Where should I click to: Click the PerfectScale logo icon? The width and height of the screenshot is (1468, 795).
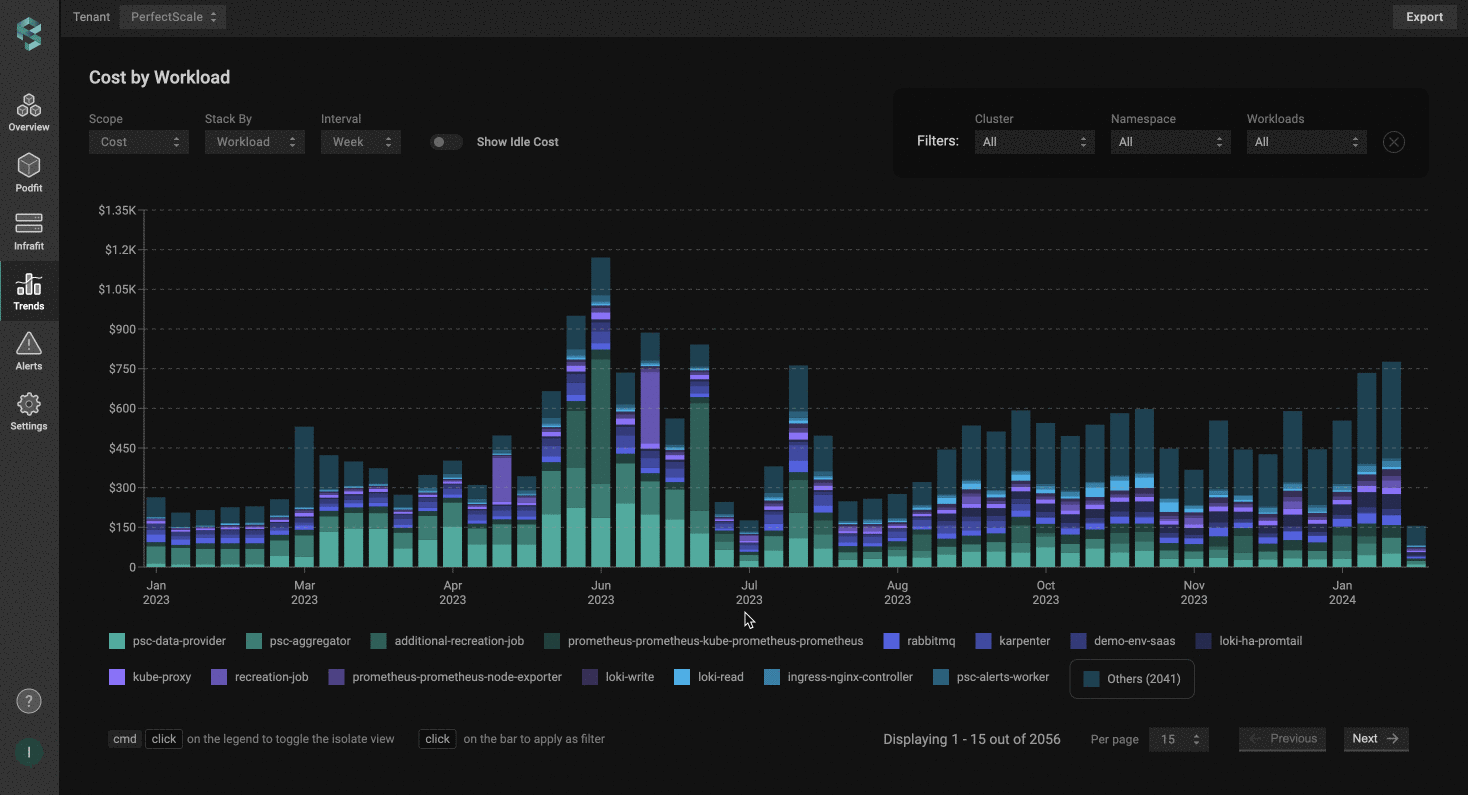tap(29, 33)
